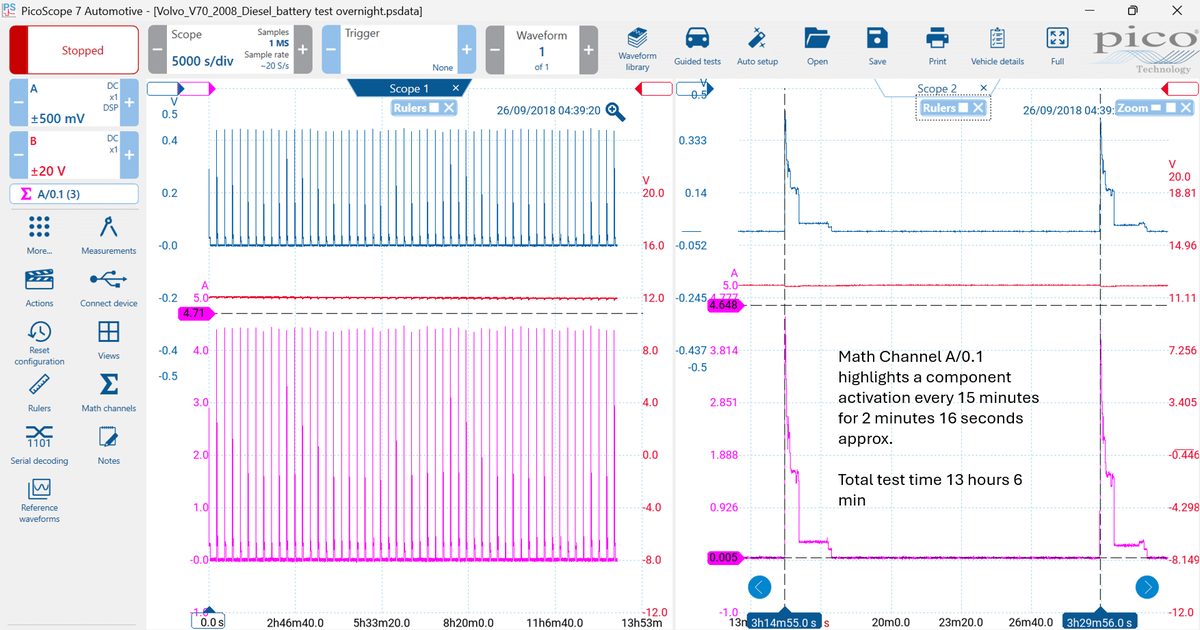Increase the Trigger setting
Screen dimensions: 1200x630
coord(467,49)
